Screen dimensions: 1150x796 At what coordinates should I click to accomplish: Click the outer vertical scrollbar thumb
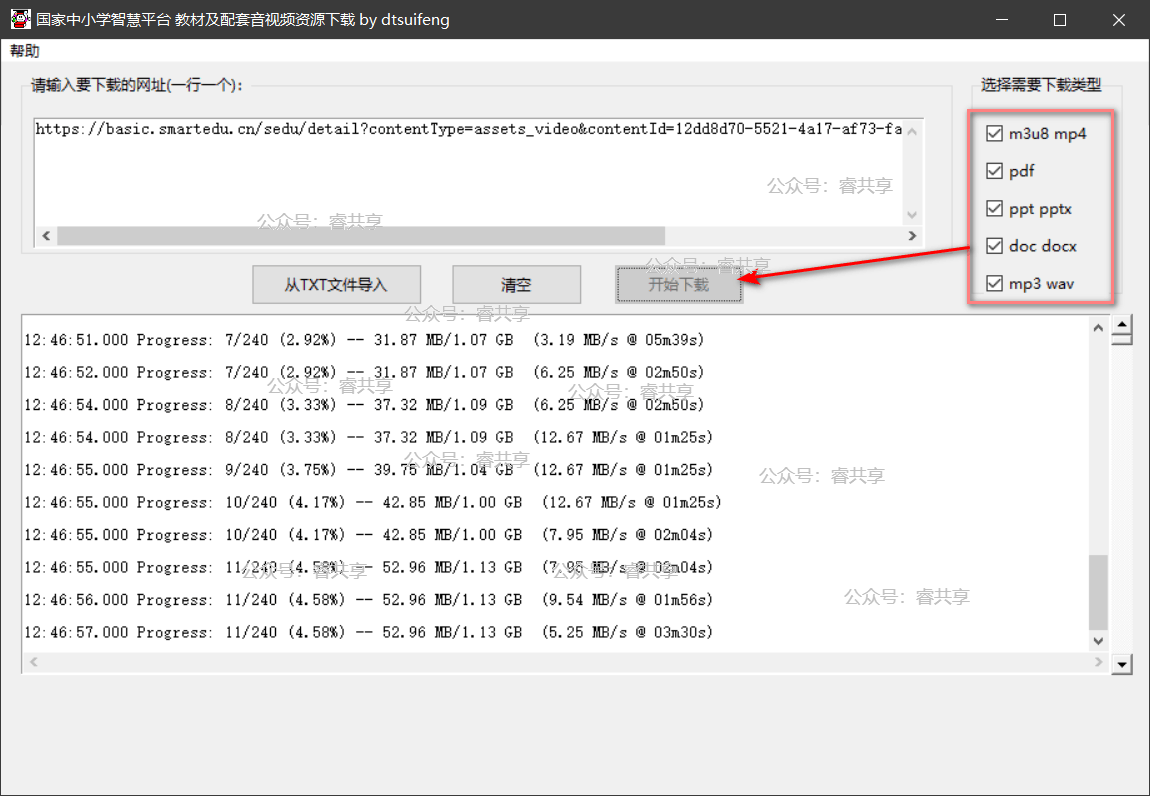(1122, 339)
